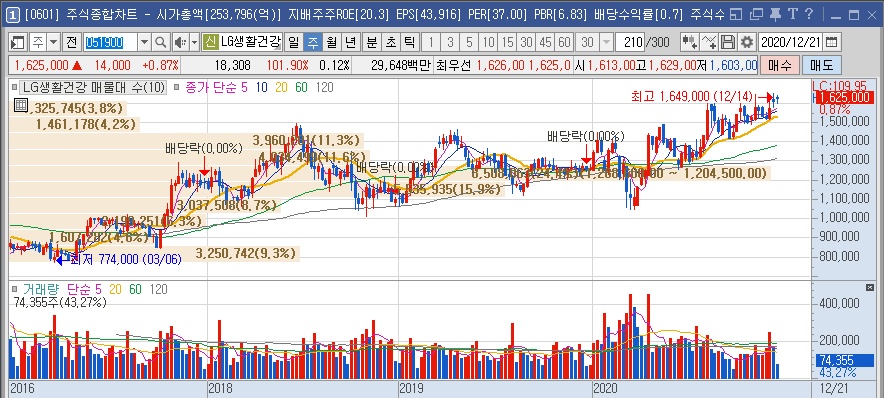Viewport: 884px width, 398px height.
Task: Click the 최저 774,000 (03/06) label
Action: click(x=126, y=259)
